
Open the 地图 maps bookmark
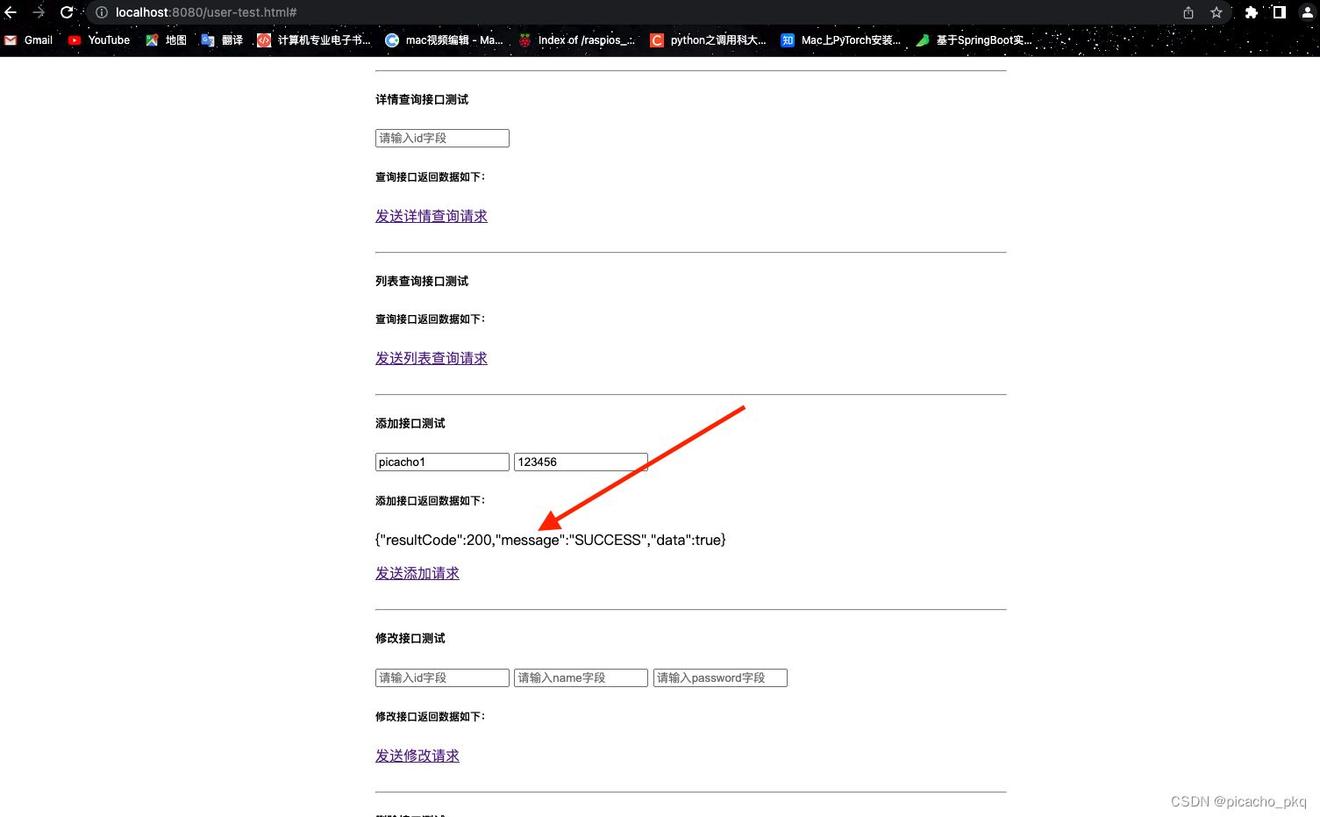(166, 40)
